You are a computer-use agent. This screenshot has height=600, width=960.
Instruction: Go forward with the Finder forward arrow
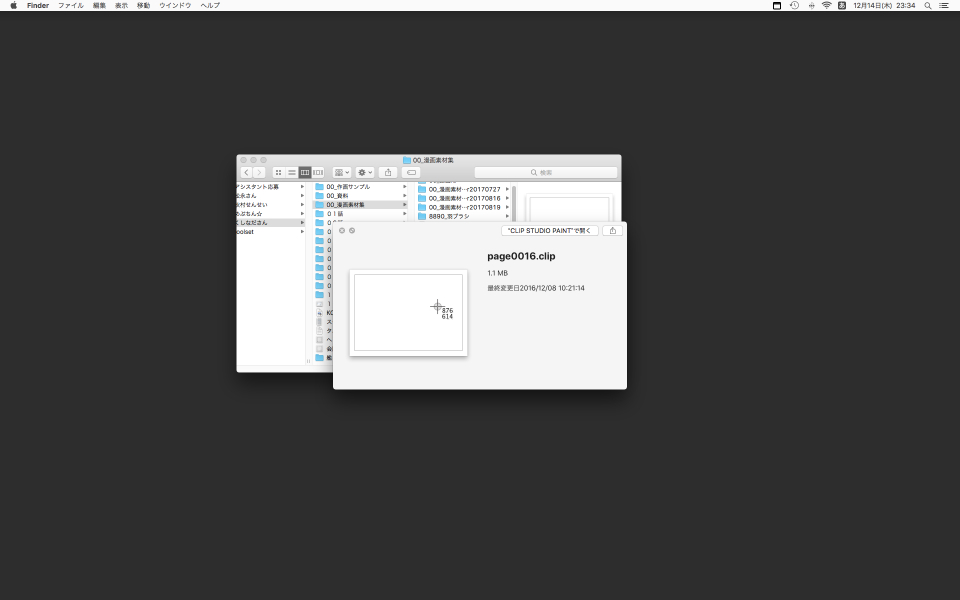point(260,173)
